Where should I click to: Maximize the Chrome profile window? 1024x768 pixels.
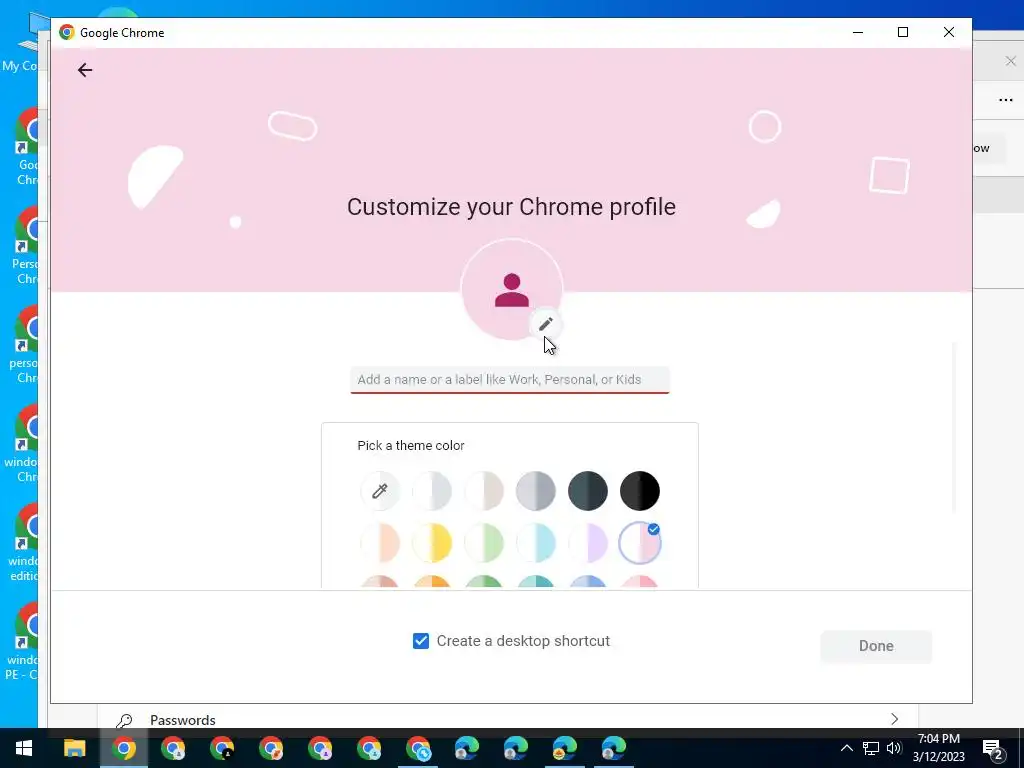tap(903, 32)
